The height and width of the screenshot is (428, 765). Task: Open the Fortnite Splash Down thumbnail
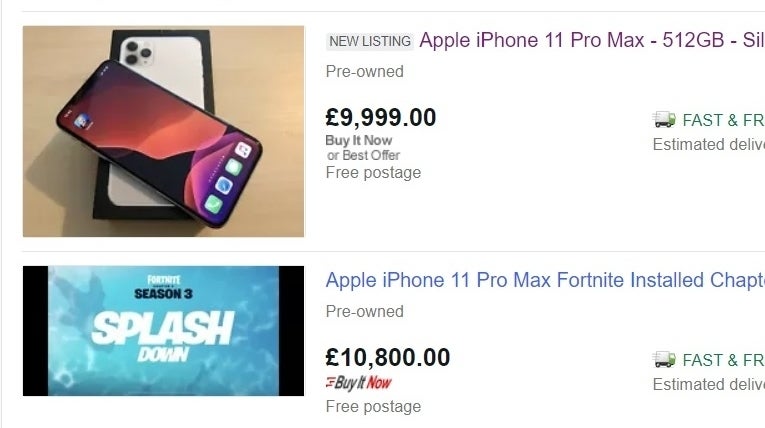point(163,330)
